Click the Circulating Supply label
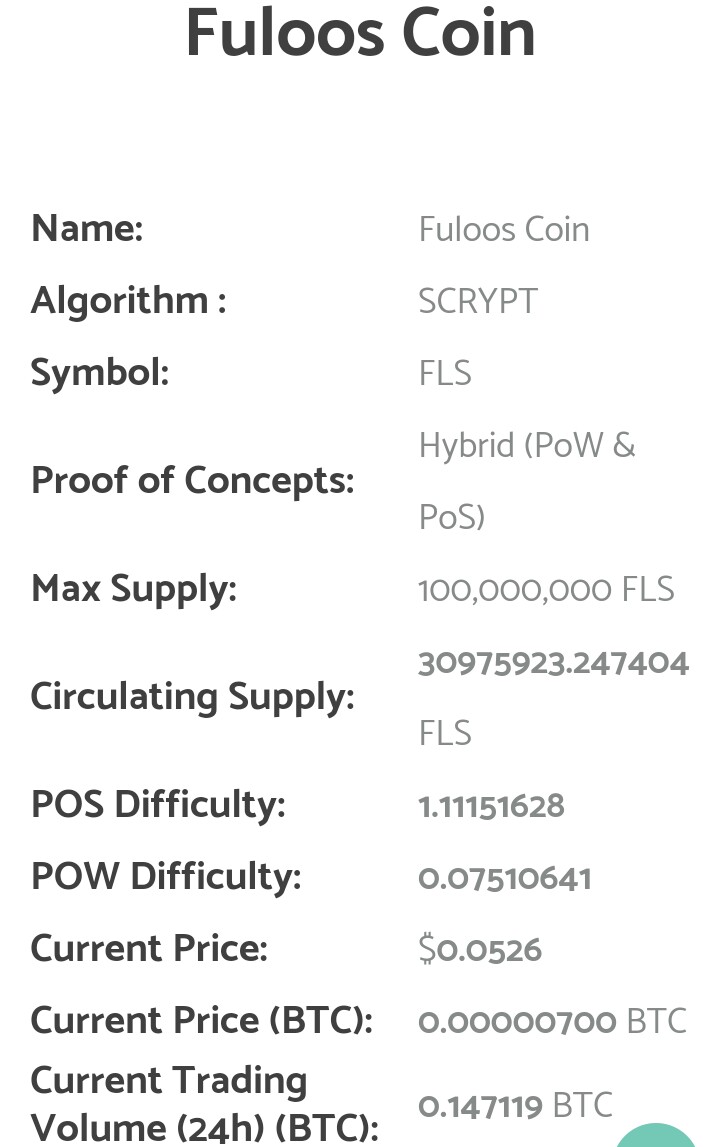The image size is (720, 1147). coord(192,697)
